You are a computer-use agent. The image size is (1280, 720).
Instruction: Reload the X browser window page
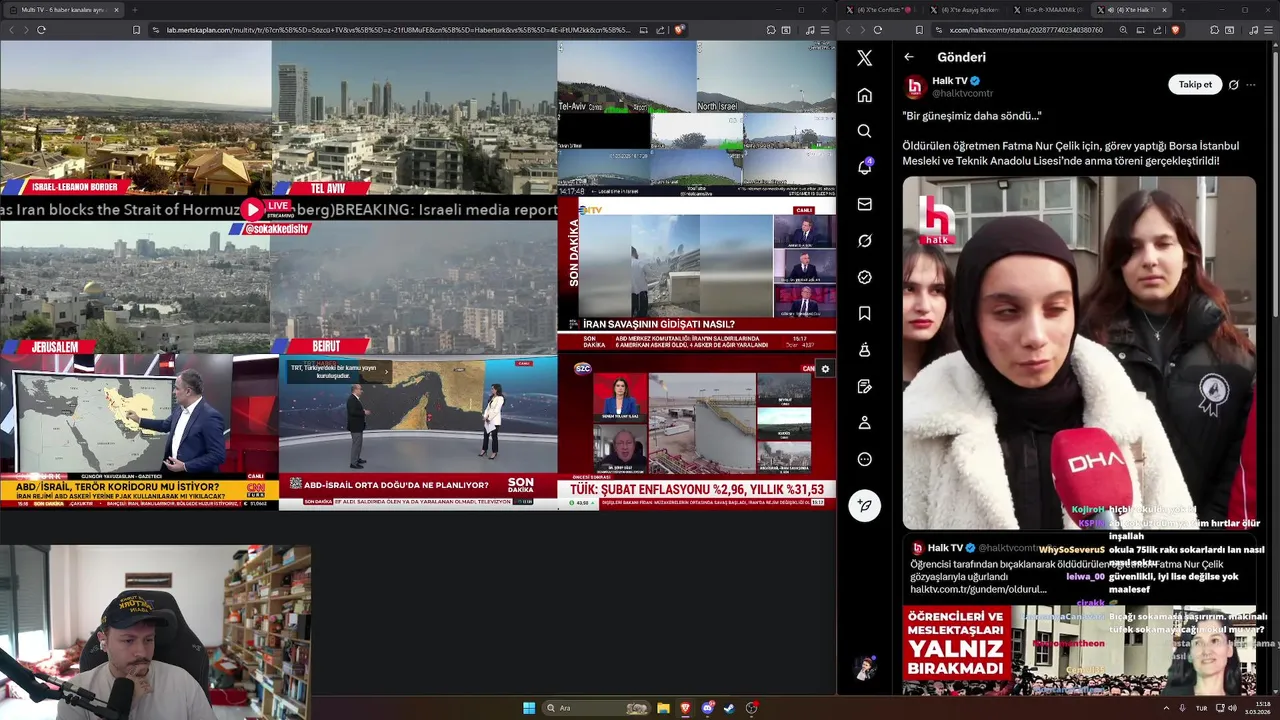[879, 30]
